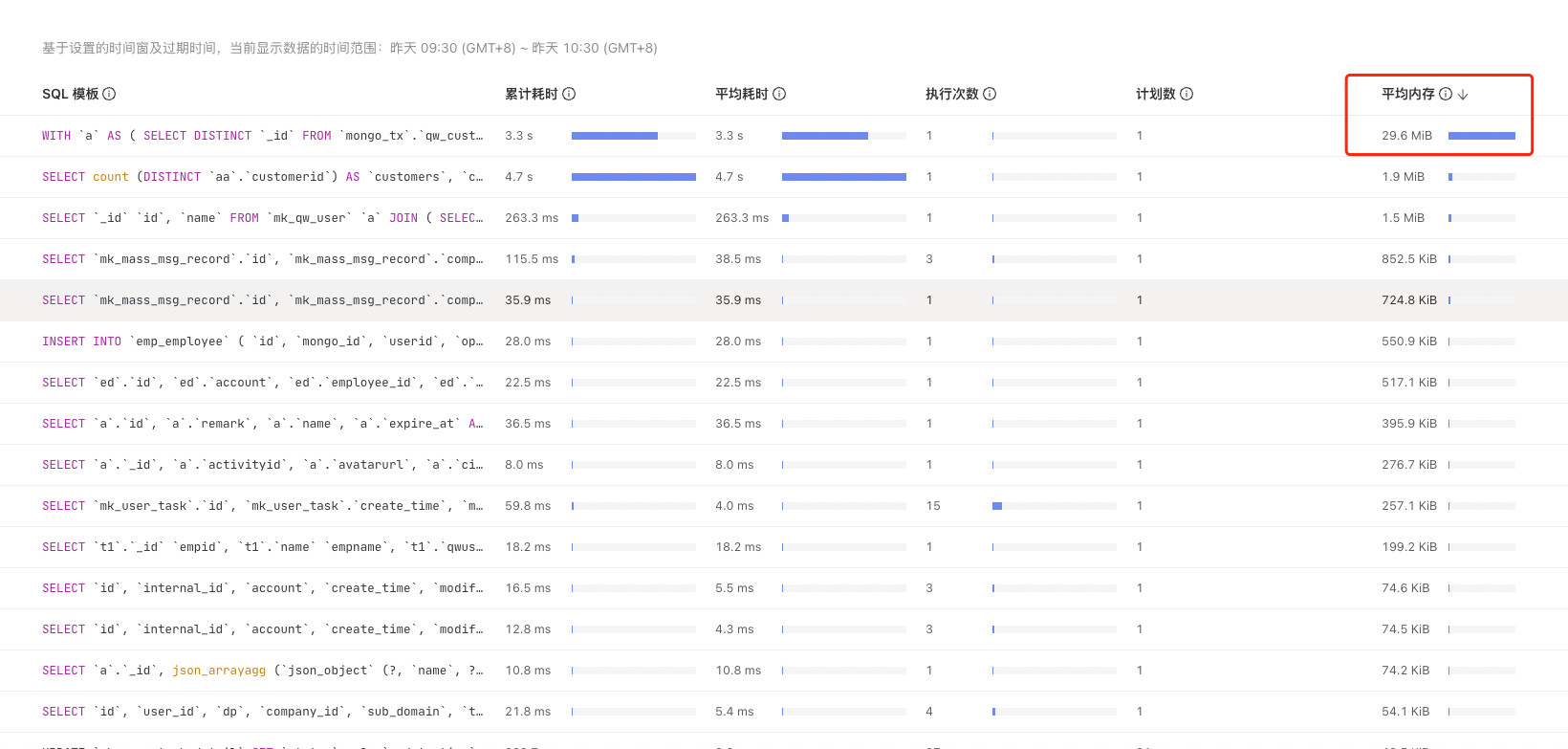Click the 4.7 s cumulative time bar
1568x749 pixels.
point(633,177)
